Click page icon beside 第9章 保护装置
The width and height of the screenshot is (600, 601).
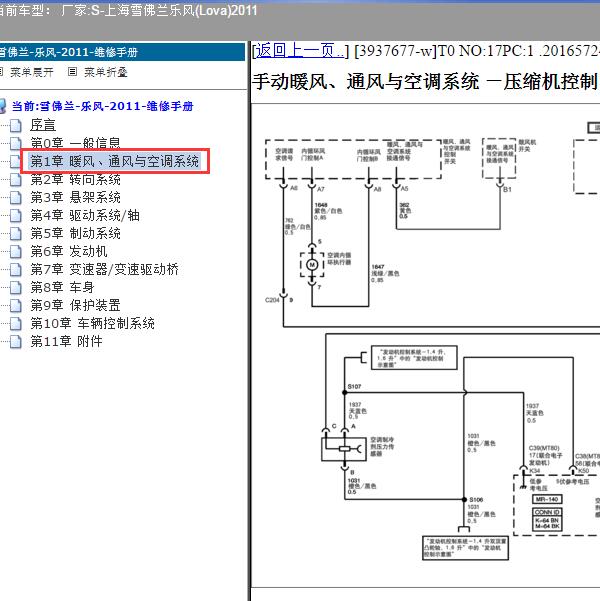(x=16, y=305)
